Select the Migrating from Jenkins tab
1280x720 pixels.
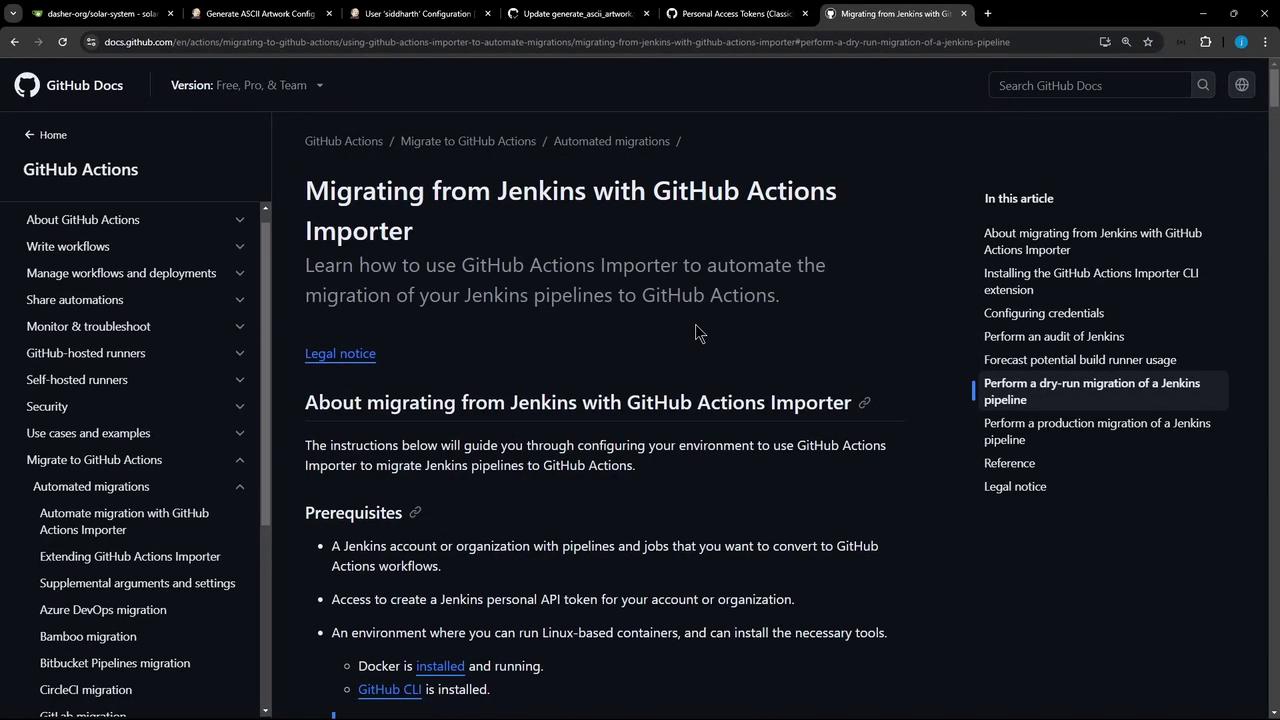pyautogui.click(x=895, y=14)
